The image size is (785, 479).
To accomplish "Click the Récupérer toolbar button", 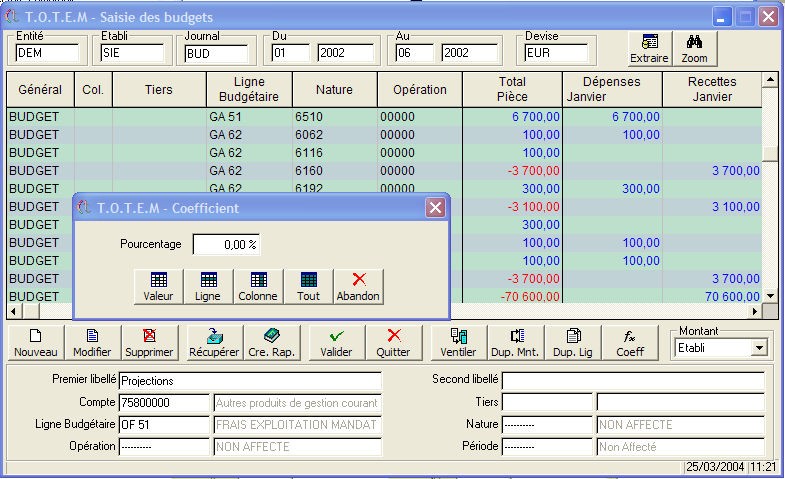I will click(214, 342).
